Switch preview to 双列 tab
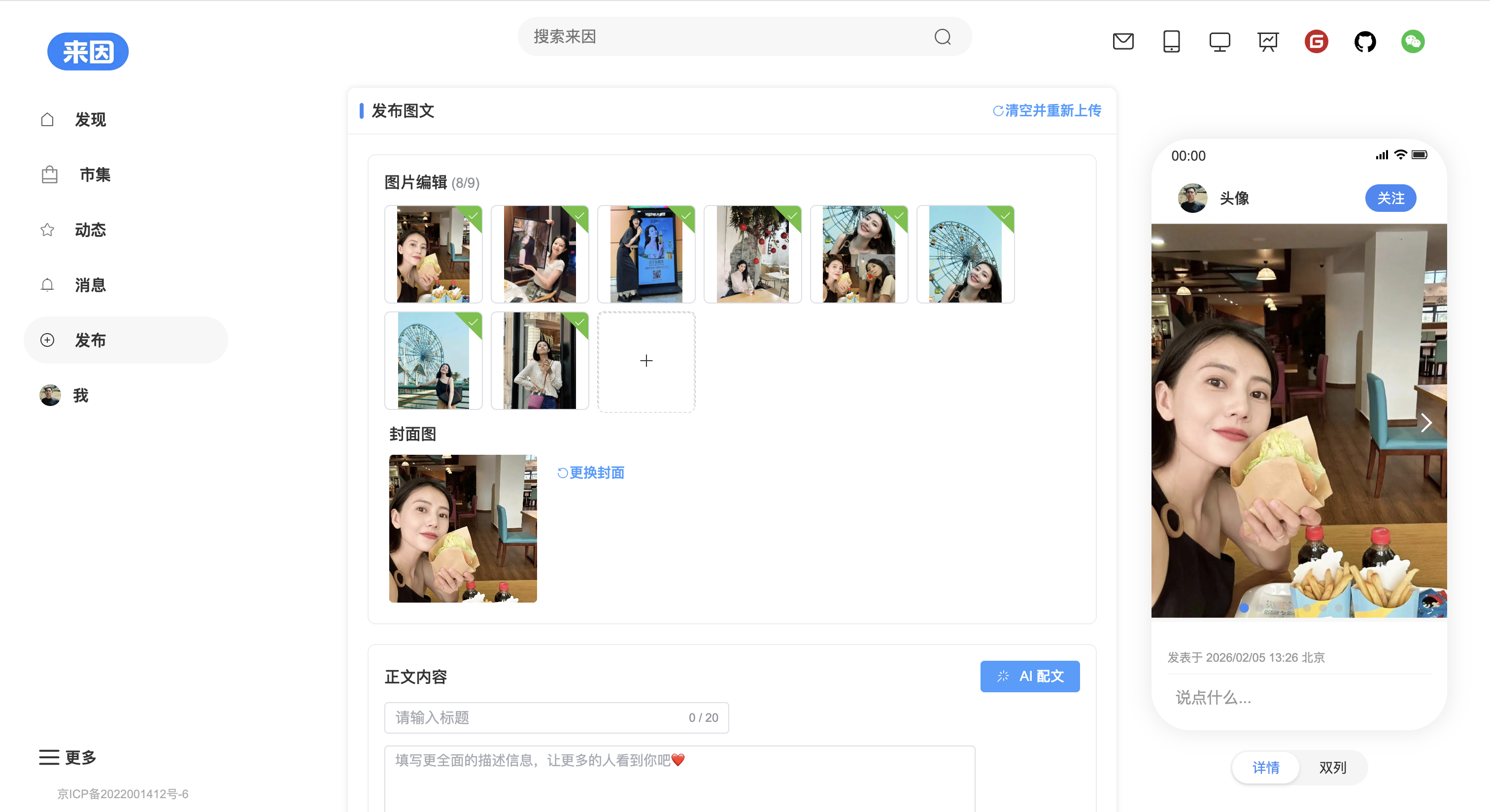 click(x=1332, y=768)
